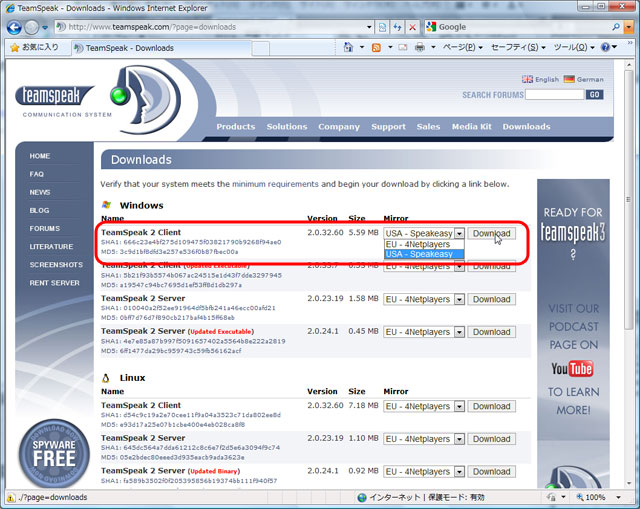Click the Home icon in command bar
Image resolution: width=640 pixels, height=509 pixels.
(x=348, y=47)
